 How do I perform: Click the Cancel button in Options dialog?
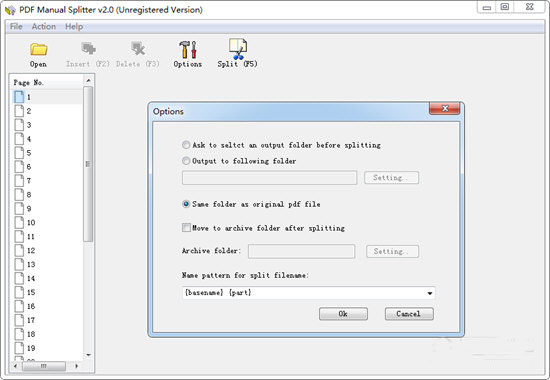(x=409, y=314)
